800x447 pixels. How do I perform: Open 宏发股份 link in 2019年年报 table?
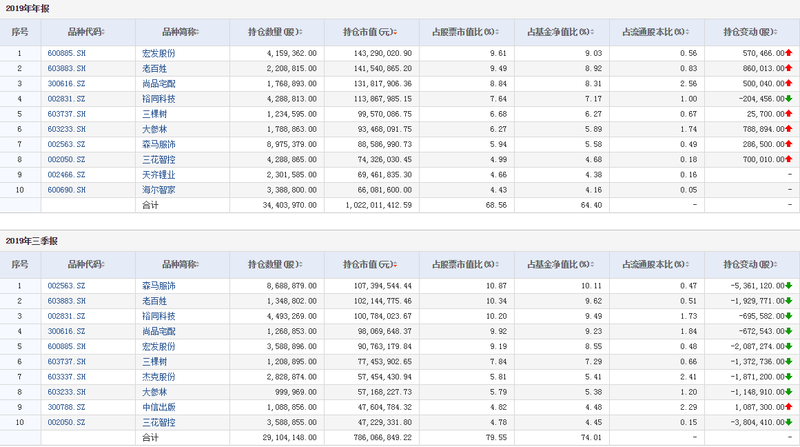(x=159, y=53)
